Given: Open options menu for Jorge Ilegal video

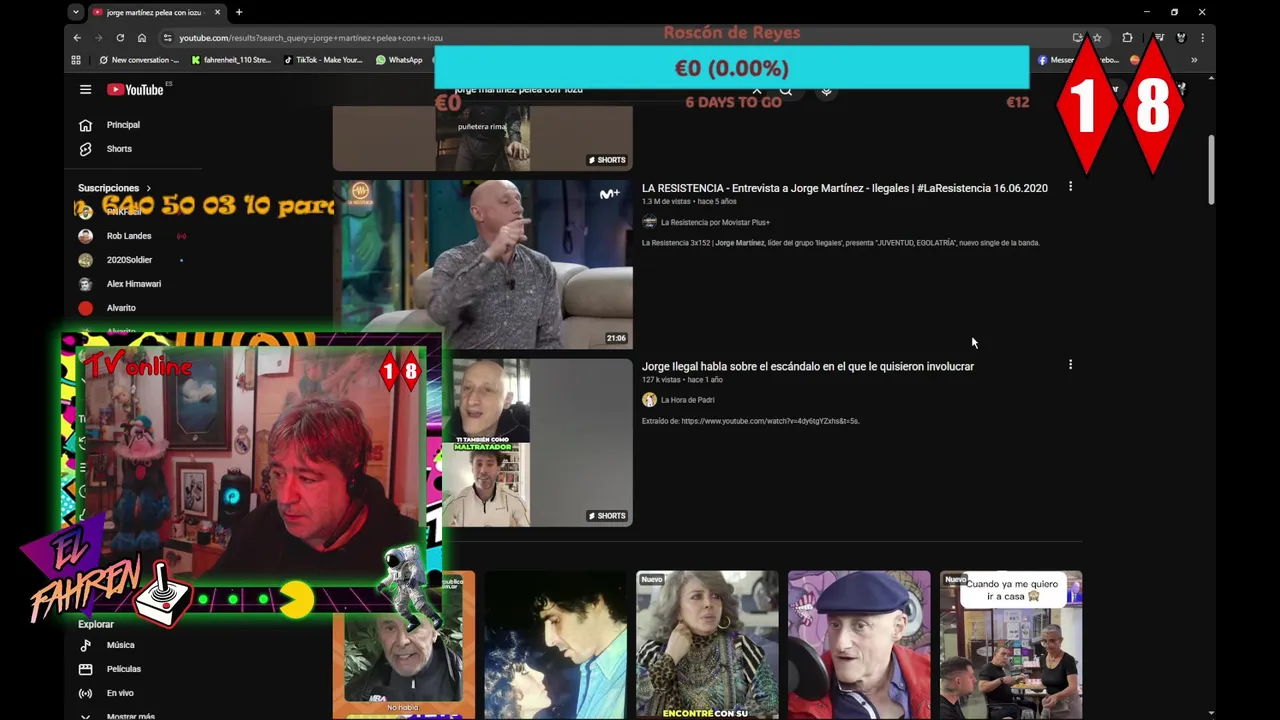Looking at the screenshot, I should (x=1070, y=365).
